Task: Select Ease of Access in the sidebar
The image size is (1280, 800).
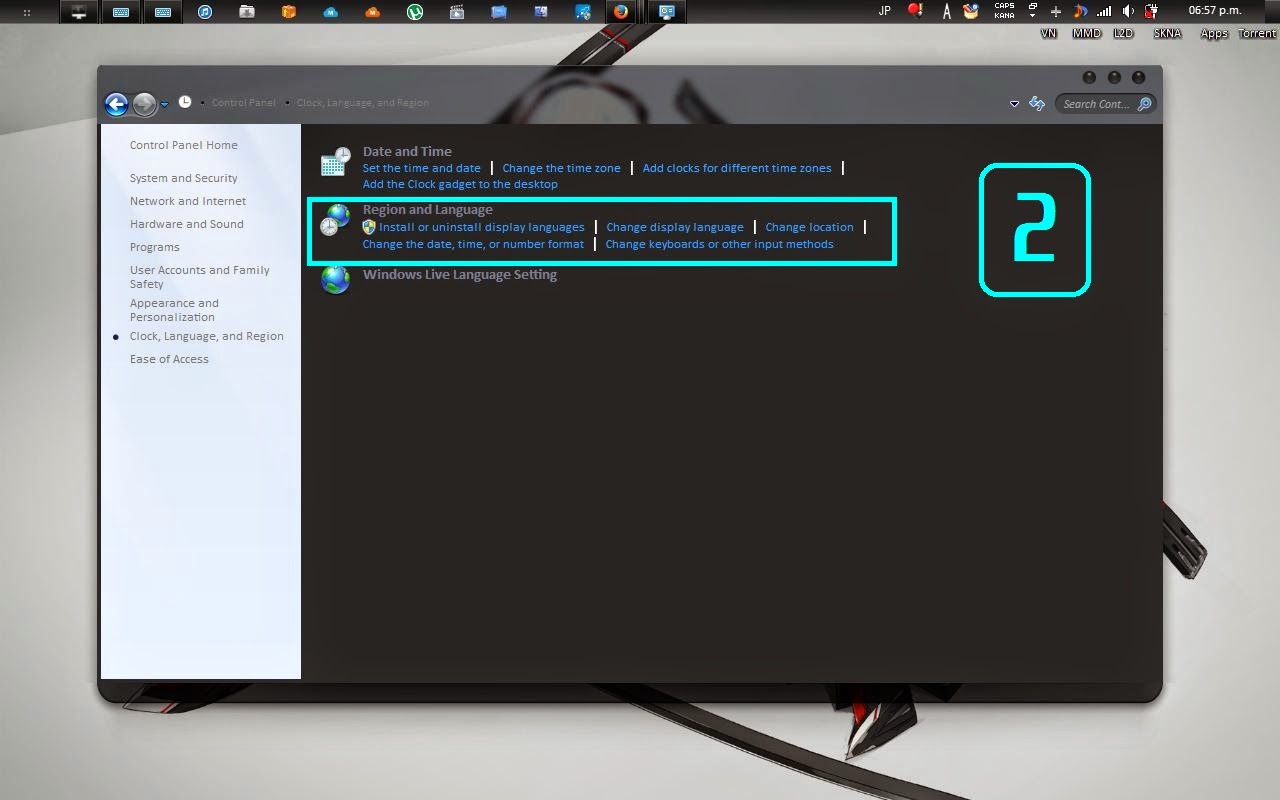Action: pyautogui.click(x=169, y=358)
